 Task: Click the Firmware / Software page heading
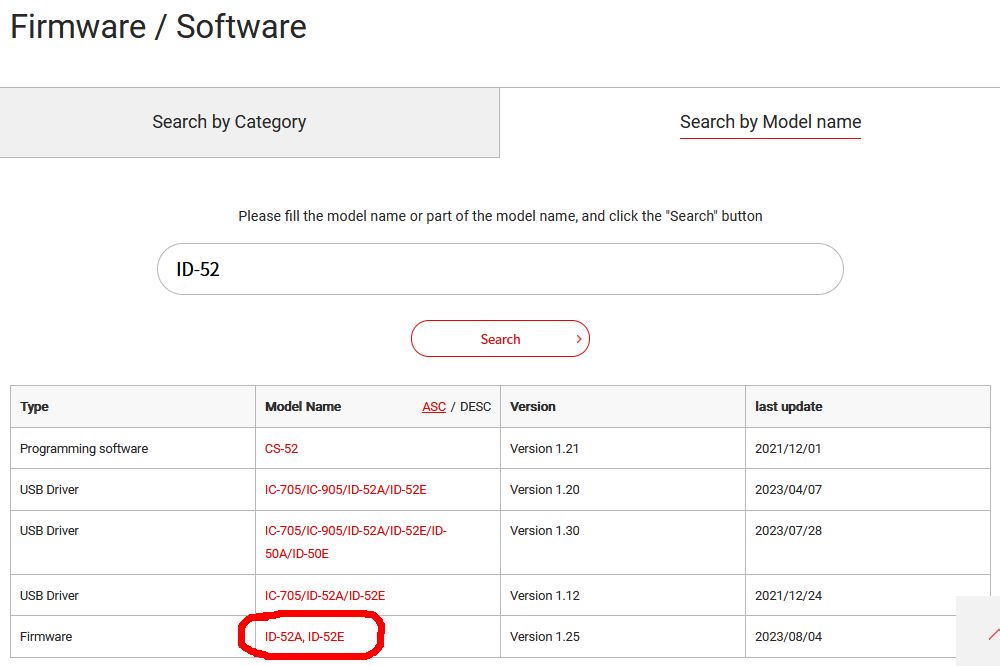[x=158, y=27]
